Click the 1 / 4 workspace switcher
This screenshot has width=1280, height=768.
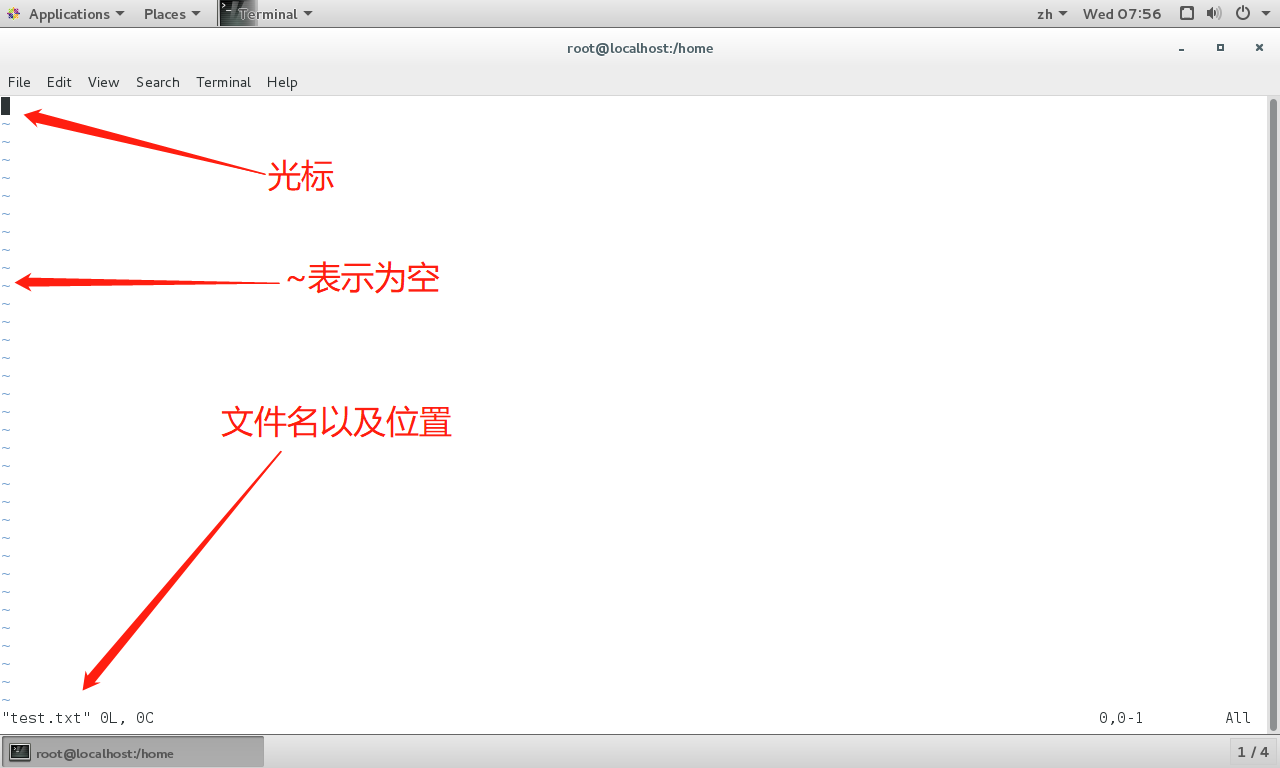point(1252,752)
